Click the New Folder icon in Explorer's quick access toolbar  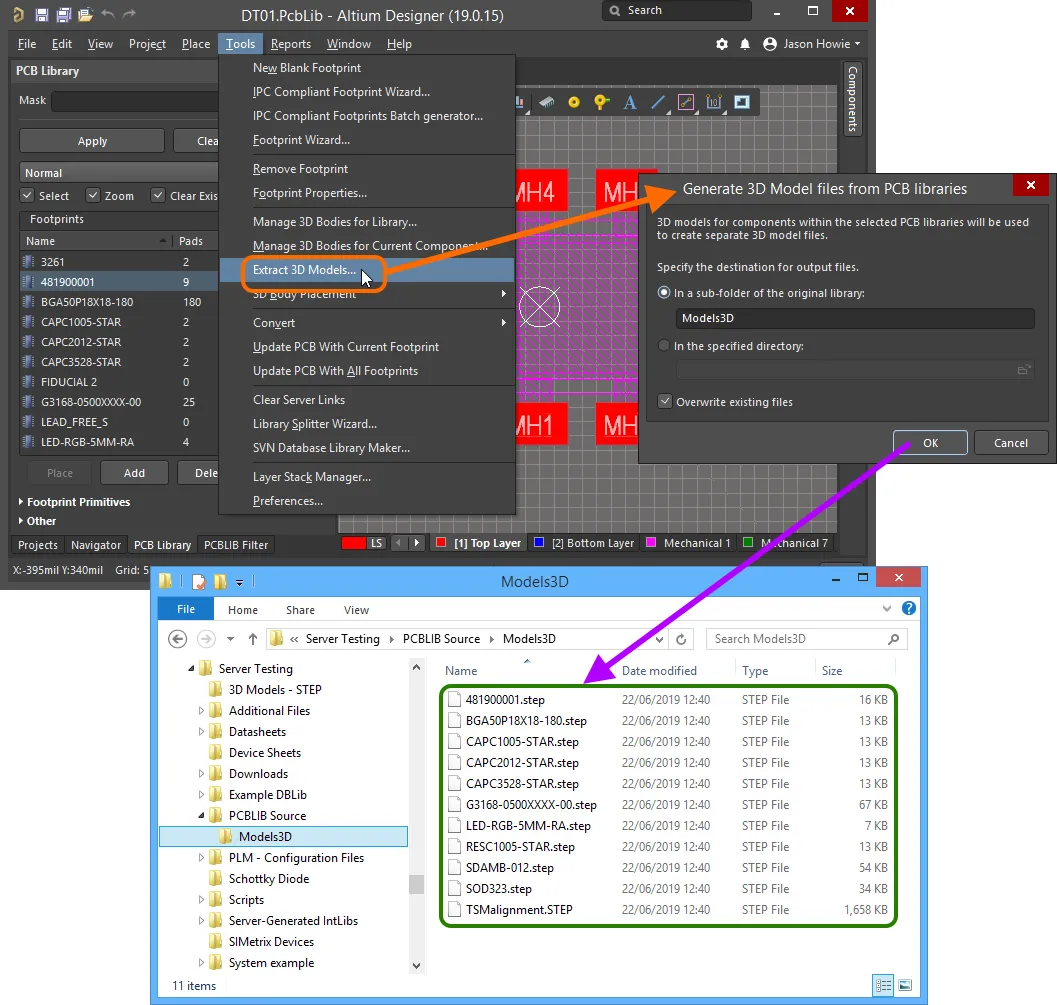[220, 582]
